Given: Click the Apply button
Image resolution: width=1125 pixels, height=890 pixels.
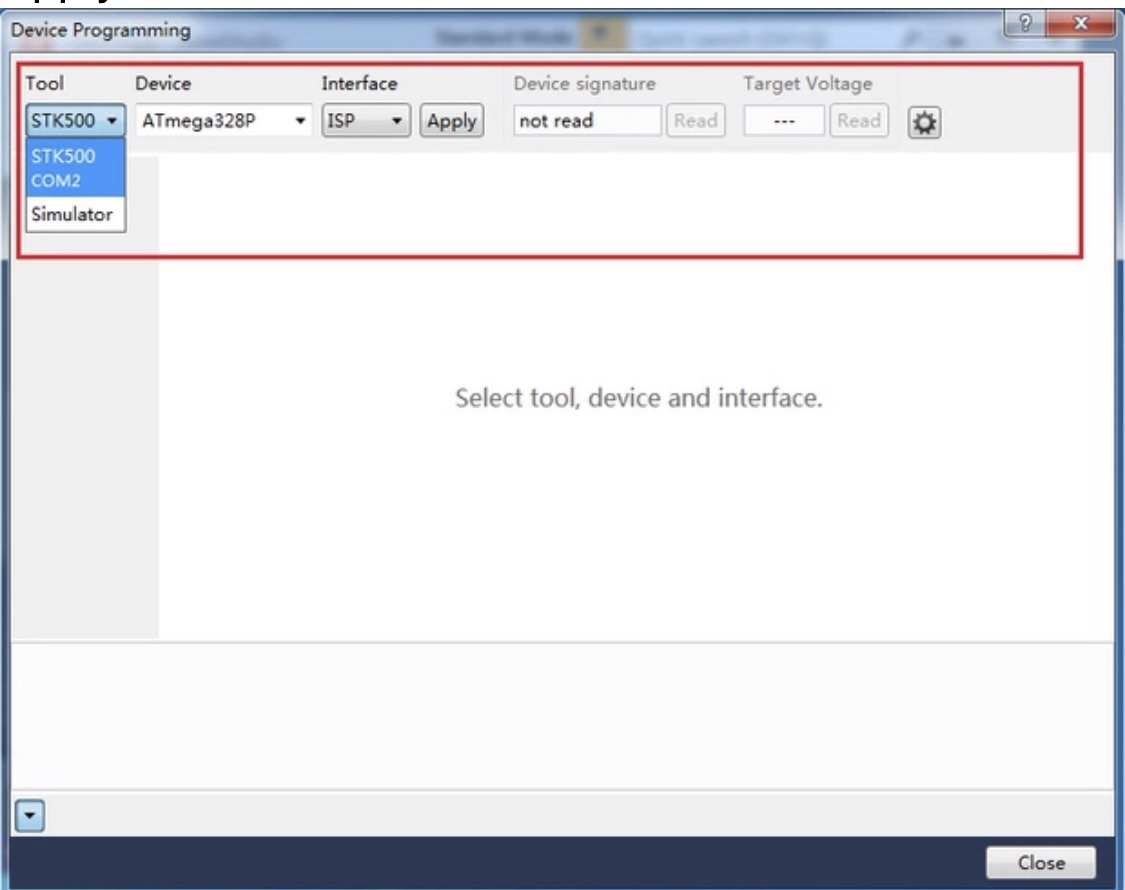Looking at the screenshot, I should pos(452,121).
